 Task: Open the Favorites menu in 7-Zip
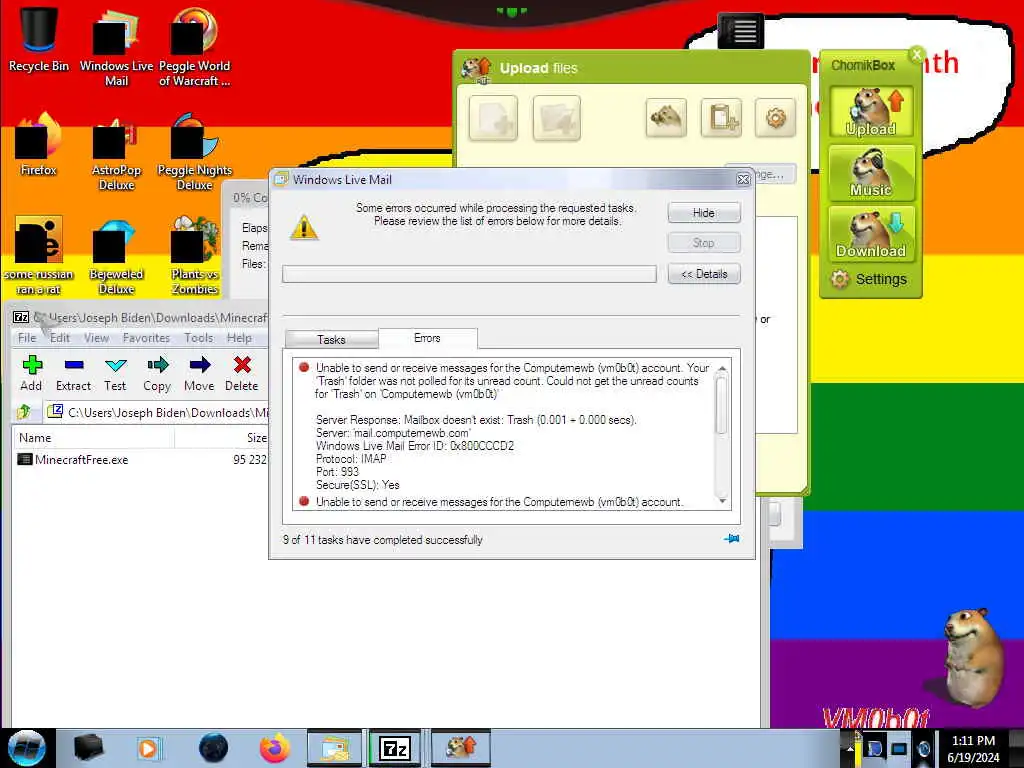point(146,338)
